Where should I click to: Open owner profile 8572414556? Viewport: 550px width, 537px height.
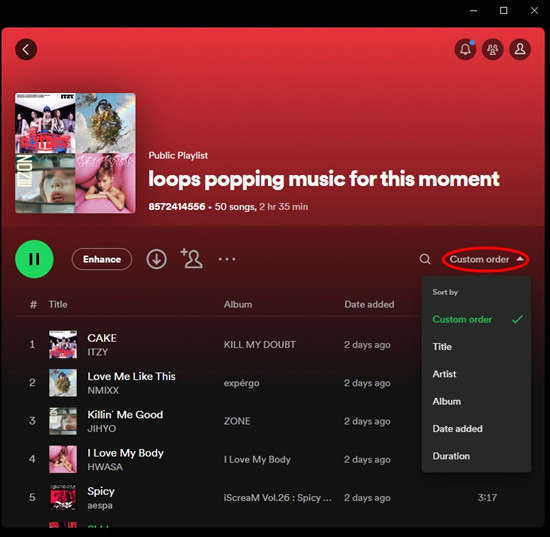coord(177,207)
